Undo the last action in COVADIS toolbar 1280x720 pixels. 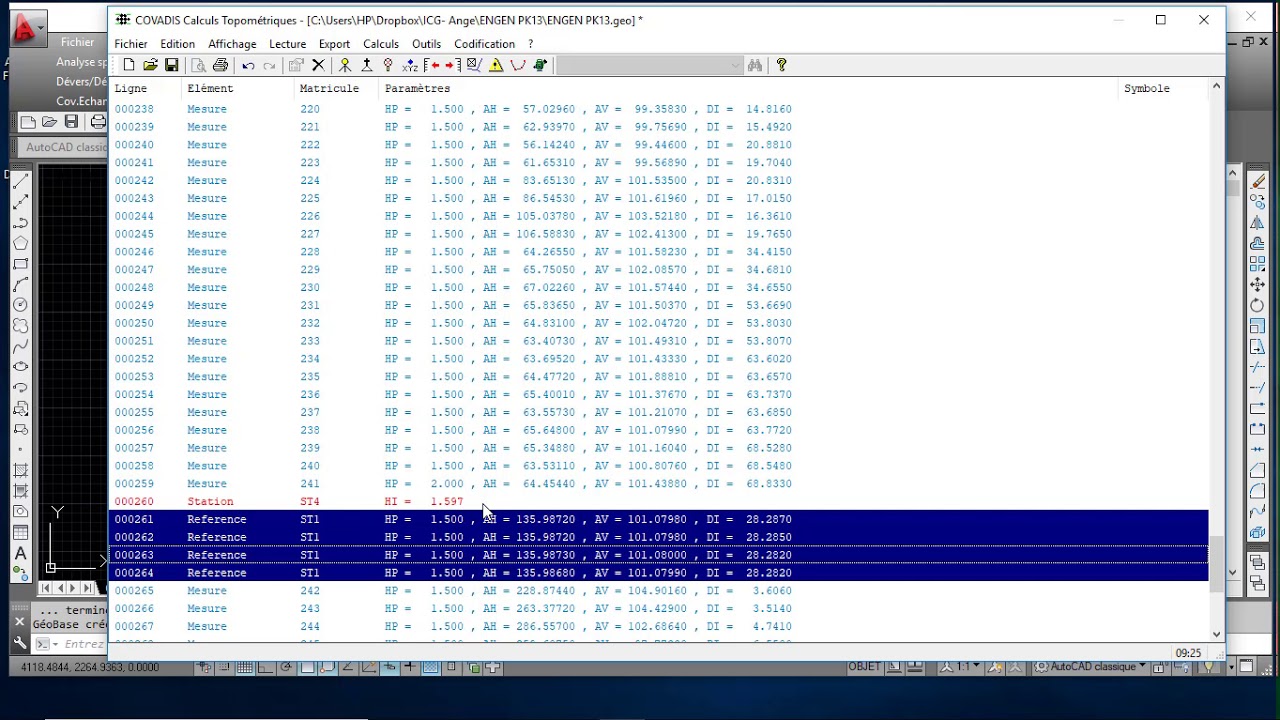coord(248,66)
